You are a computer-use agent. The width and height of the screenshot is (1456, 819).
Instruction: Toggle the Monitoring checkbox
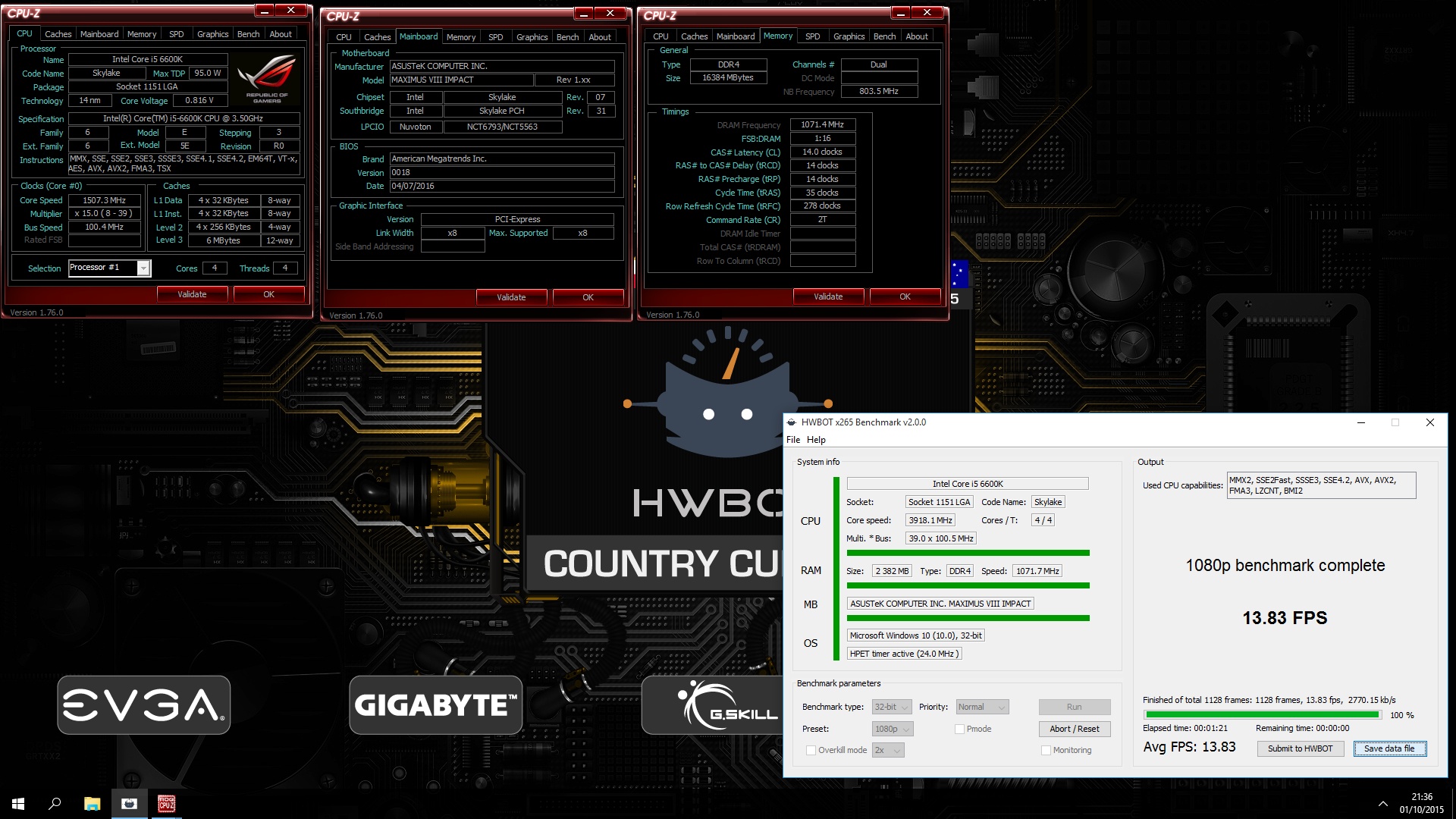pyautogui.click(x=1046, y=750)
